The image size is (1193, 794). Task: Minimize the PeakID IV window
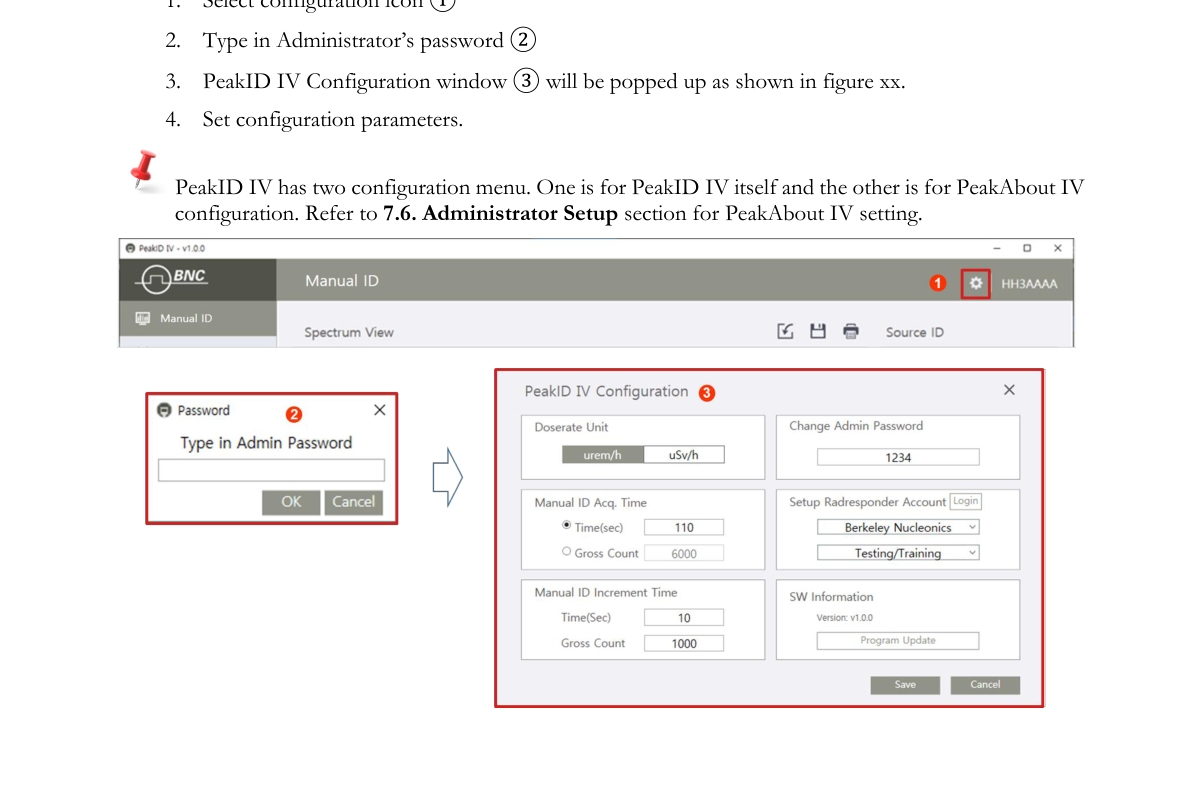tap(997, 248)
